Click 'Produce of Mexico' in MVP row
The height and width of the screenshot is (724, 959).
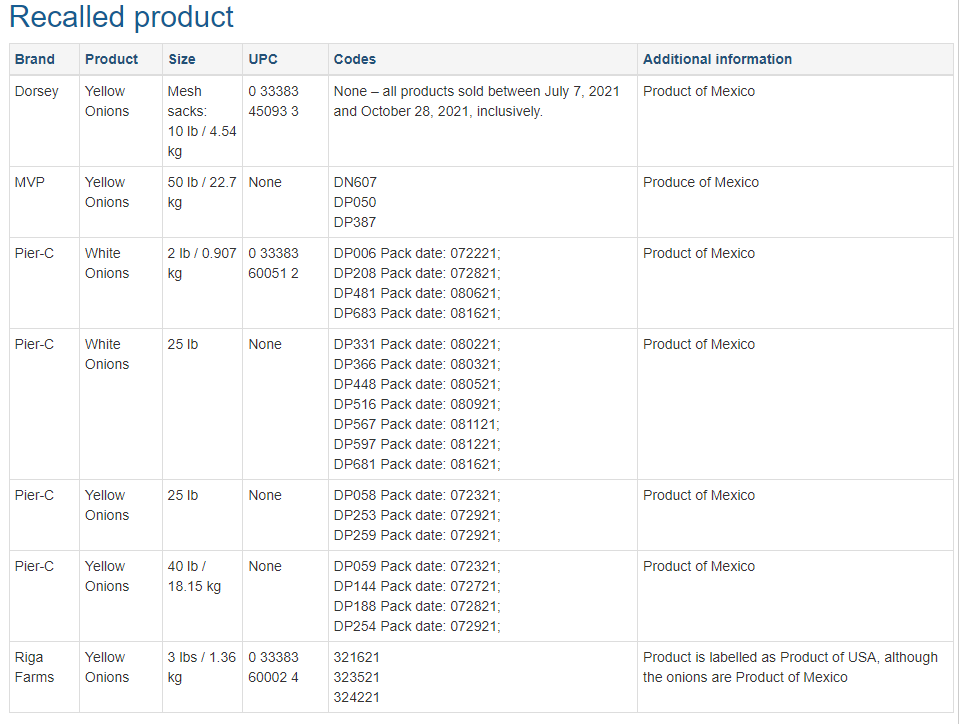701,182
